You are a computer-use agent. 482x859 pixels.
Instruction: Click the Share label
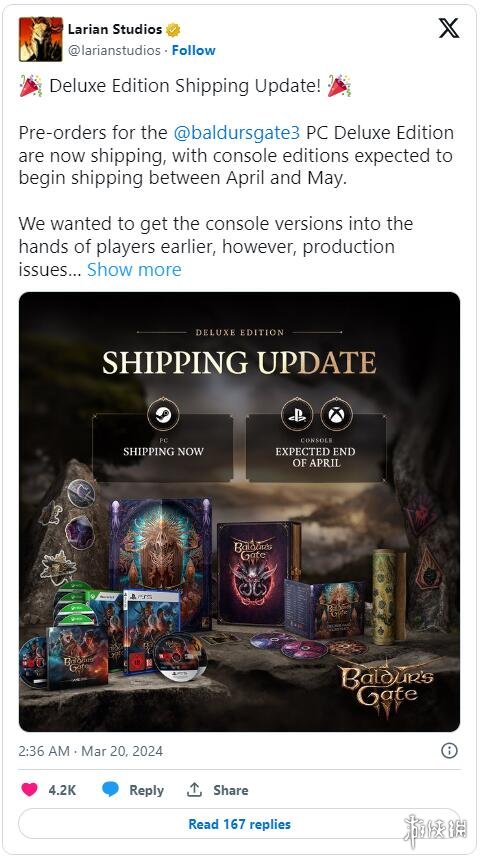point(231,790)
